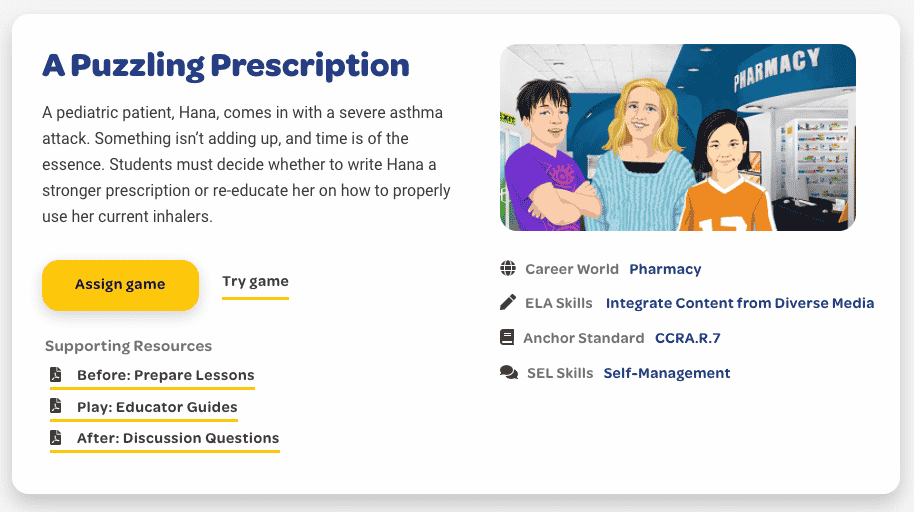
Task: Click the book icon next to Anchor Standard
Action: (507, 337)
